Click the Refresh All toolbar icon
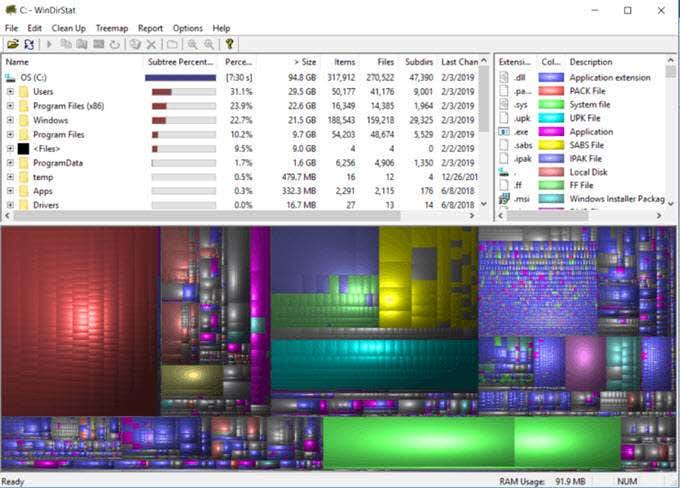Image resolution: width=680 pixels, height=488 pixels. tap(27, 44)
